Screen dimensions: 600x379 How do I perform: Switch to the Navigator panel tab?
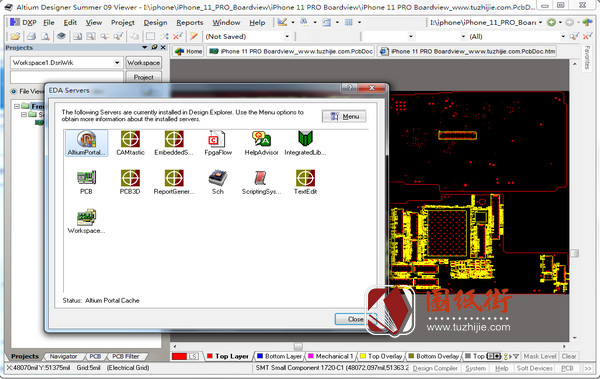[x=64, y=356]
